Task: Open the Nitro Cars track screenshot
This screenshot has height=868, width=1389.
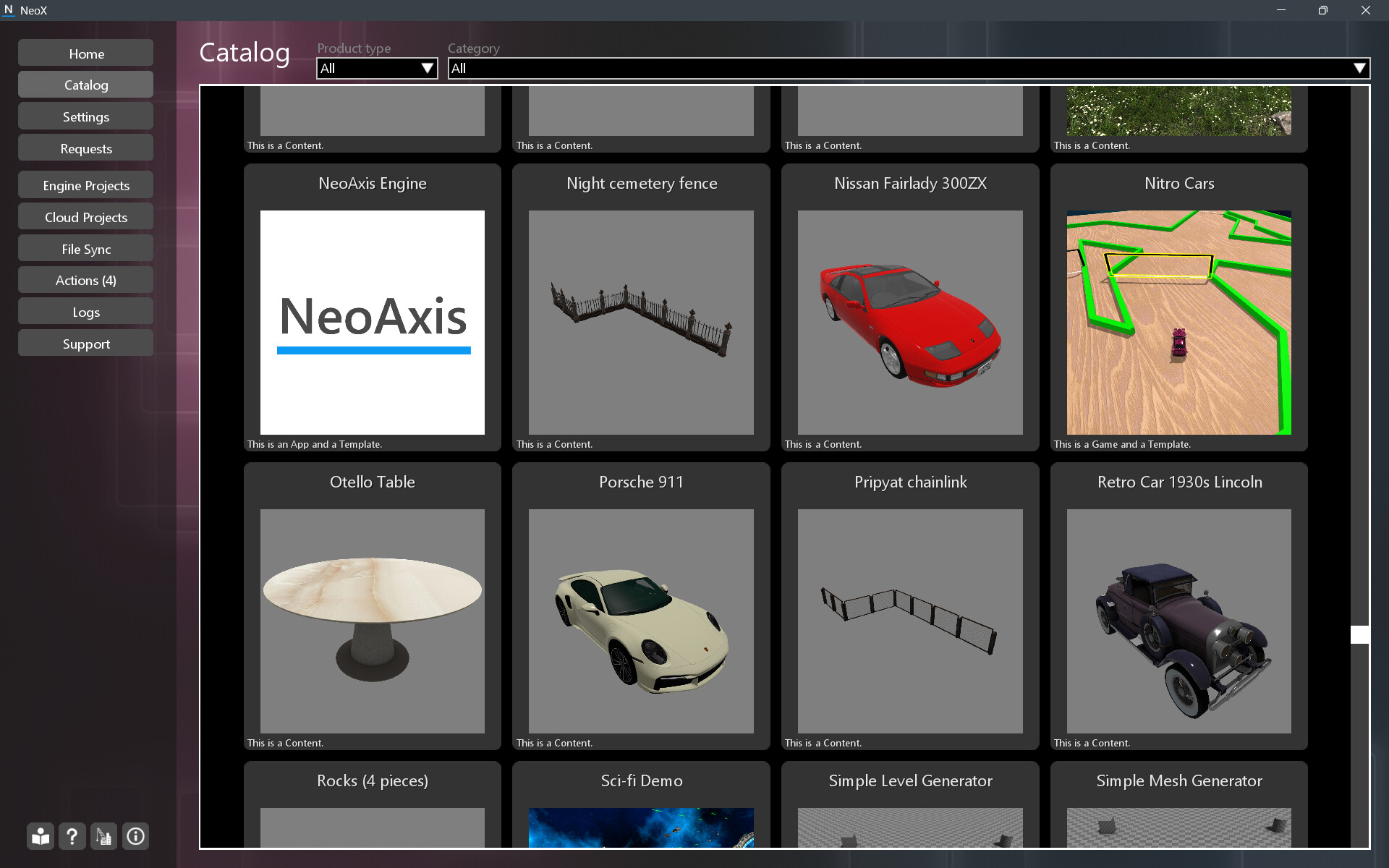Action: tap(1179, 323)
